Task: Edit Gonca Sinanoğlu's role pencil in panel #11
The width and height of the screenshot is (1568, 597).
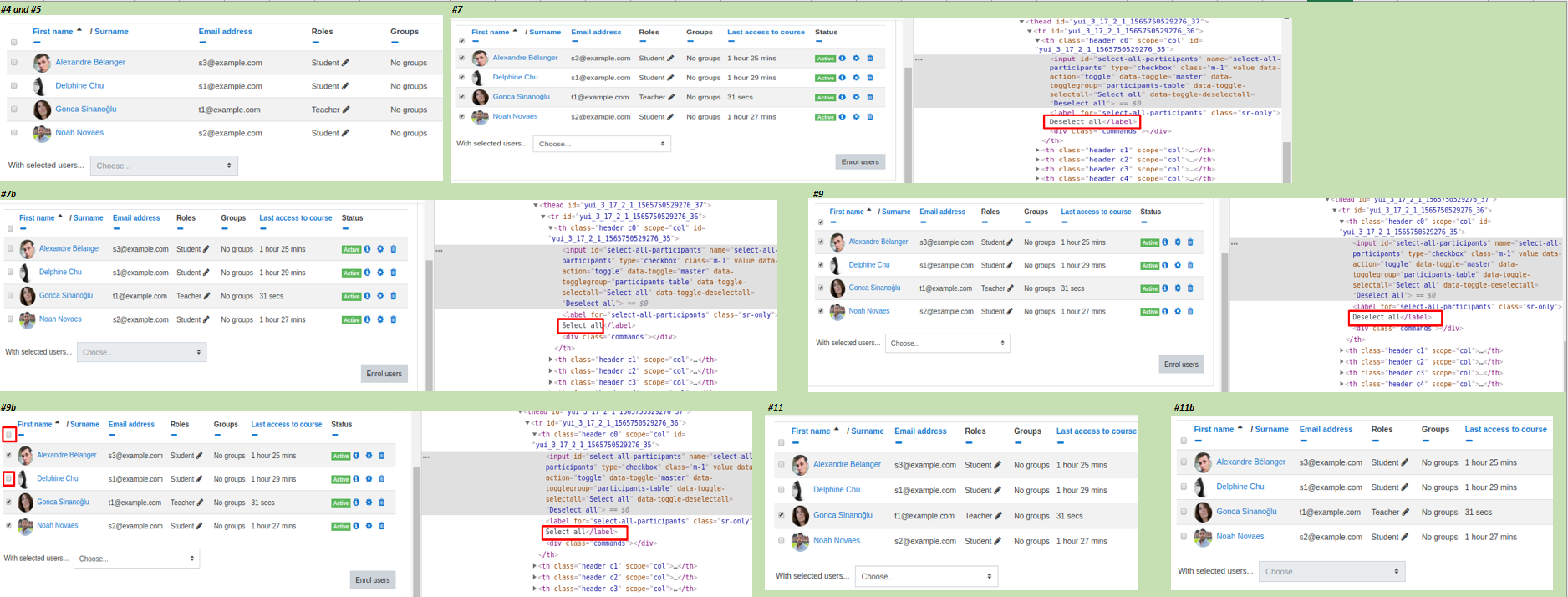Action: coord(998,516)
